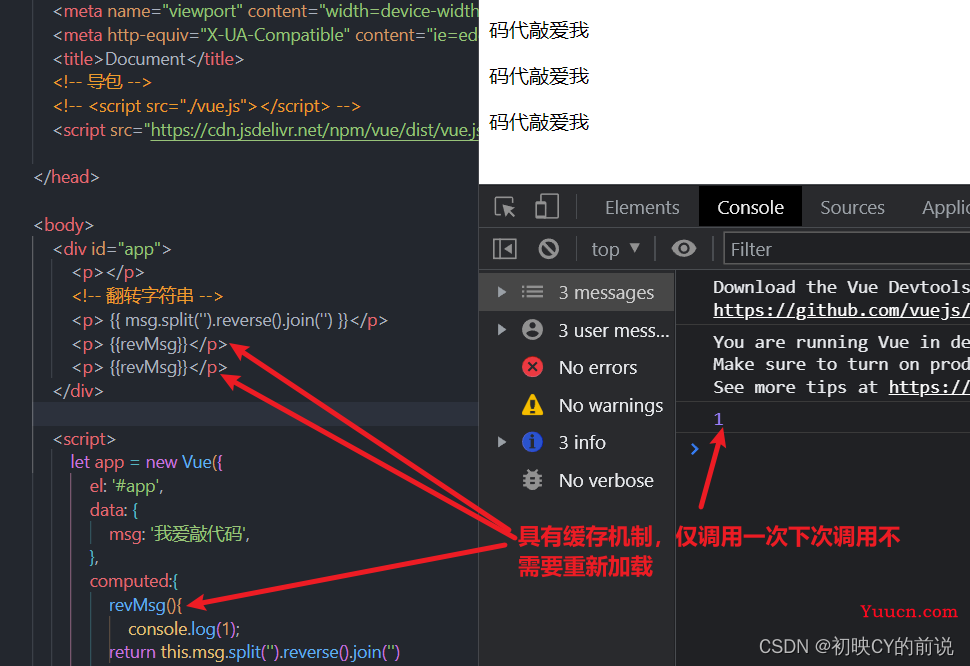970x666 pixels.
Task: Click the title Document line in editor
Action: [x=148, y=59]
